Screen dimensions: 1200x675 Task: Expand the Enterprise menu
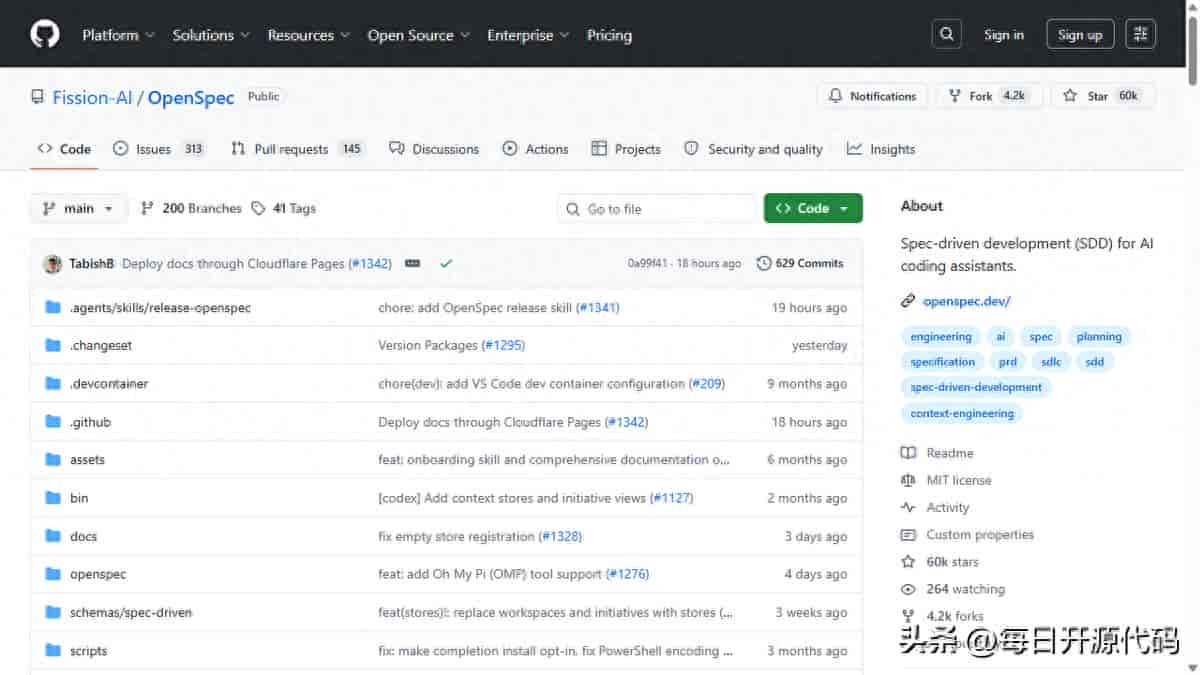point(528,34)
